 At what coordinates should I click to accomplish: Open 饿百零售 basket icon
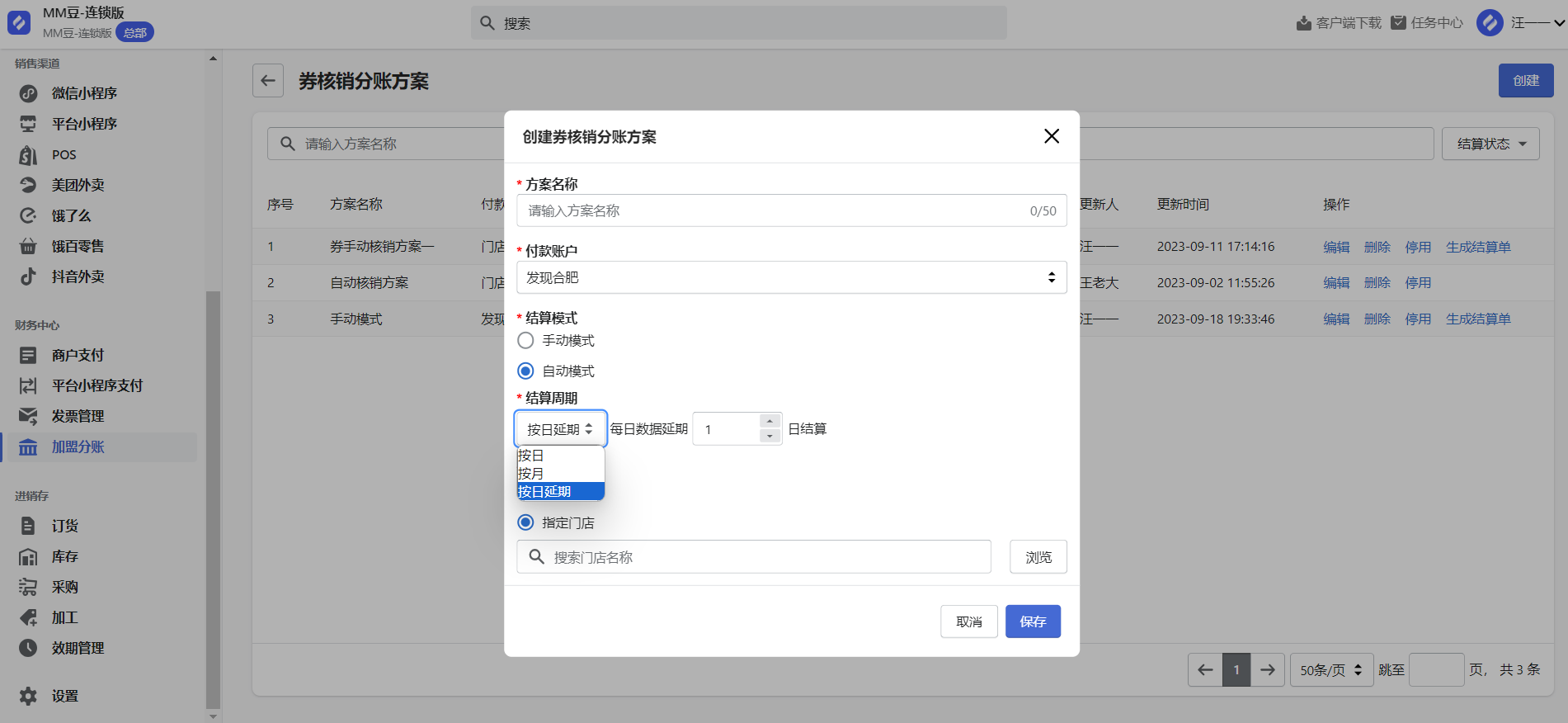(28, 246)
